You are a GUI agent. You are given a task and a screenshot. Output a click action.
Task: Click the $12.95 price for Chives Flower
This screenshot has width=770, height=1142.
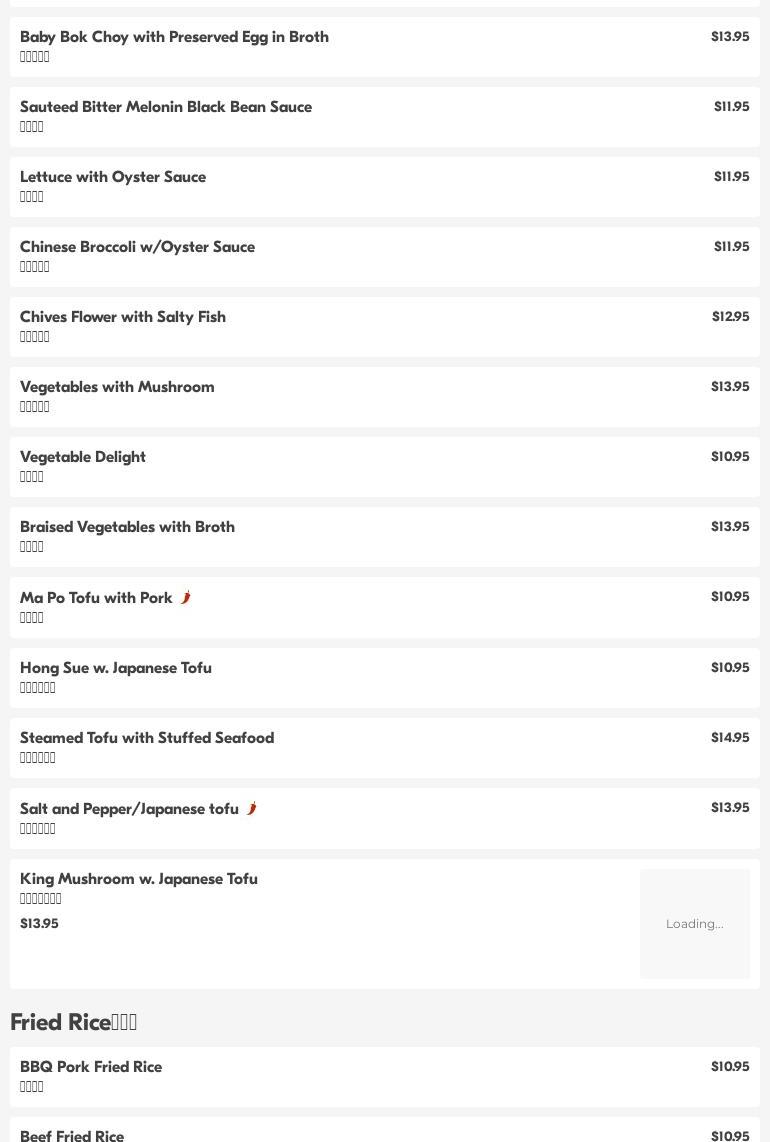pos(730,317)
